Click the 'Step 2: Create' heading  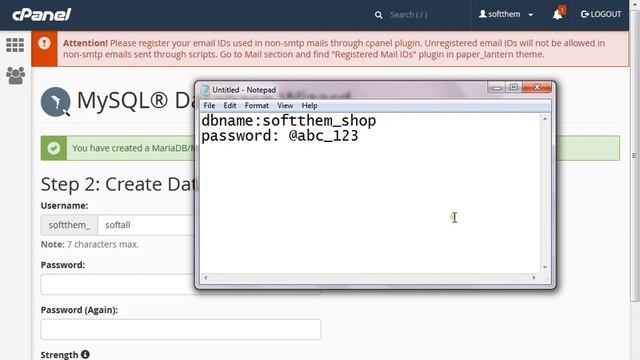click(x=118, y=184)
